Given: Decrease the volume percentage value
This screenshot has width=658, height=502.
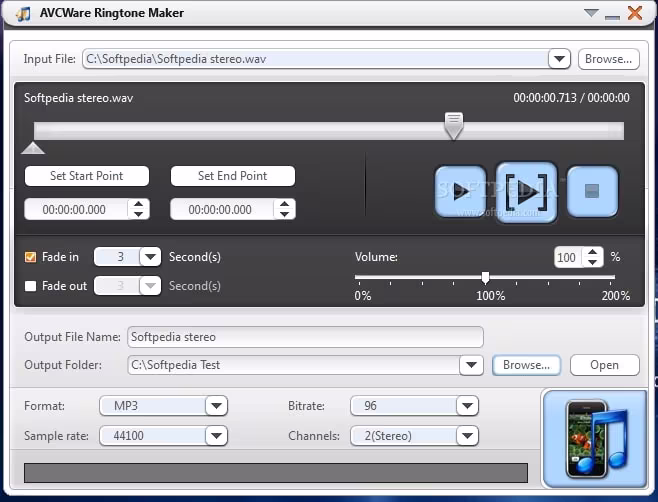Looking at the screenshot, I should [593, 262].
